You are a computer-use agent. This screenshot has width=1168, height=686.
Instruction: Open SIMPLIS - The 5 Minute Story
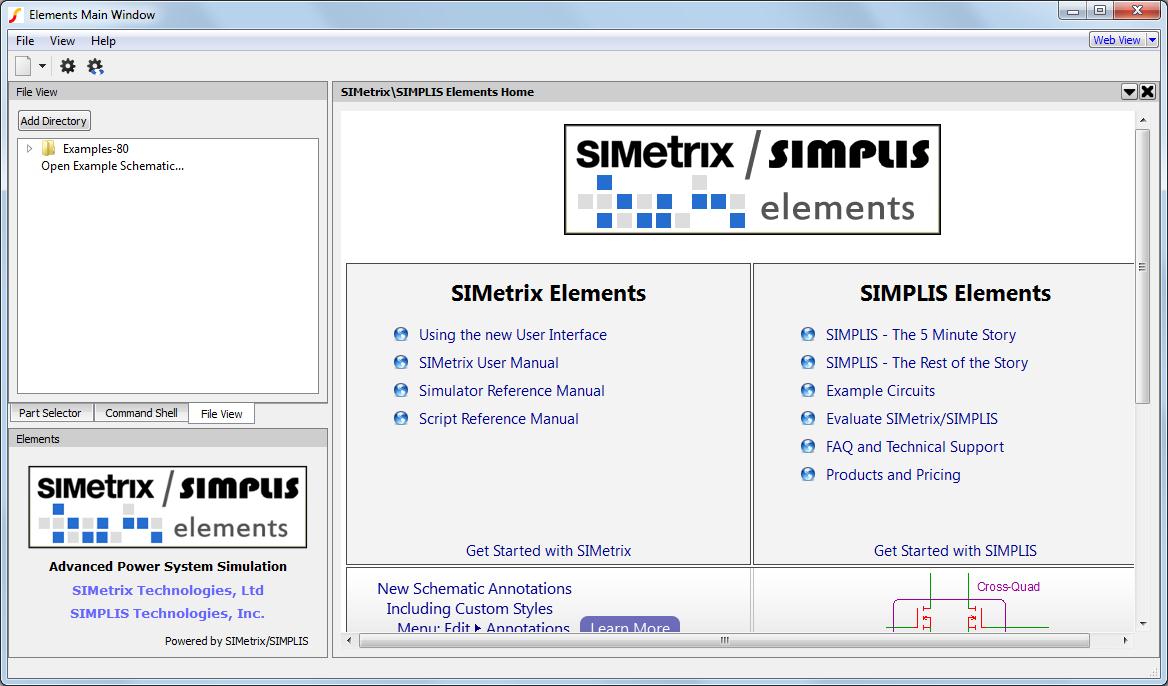921,334
